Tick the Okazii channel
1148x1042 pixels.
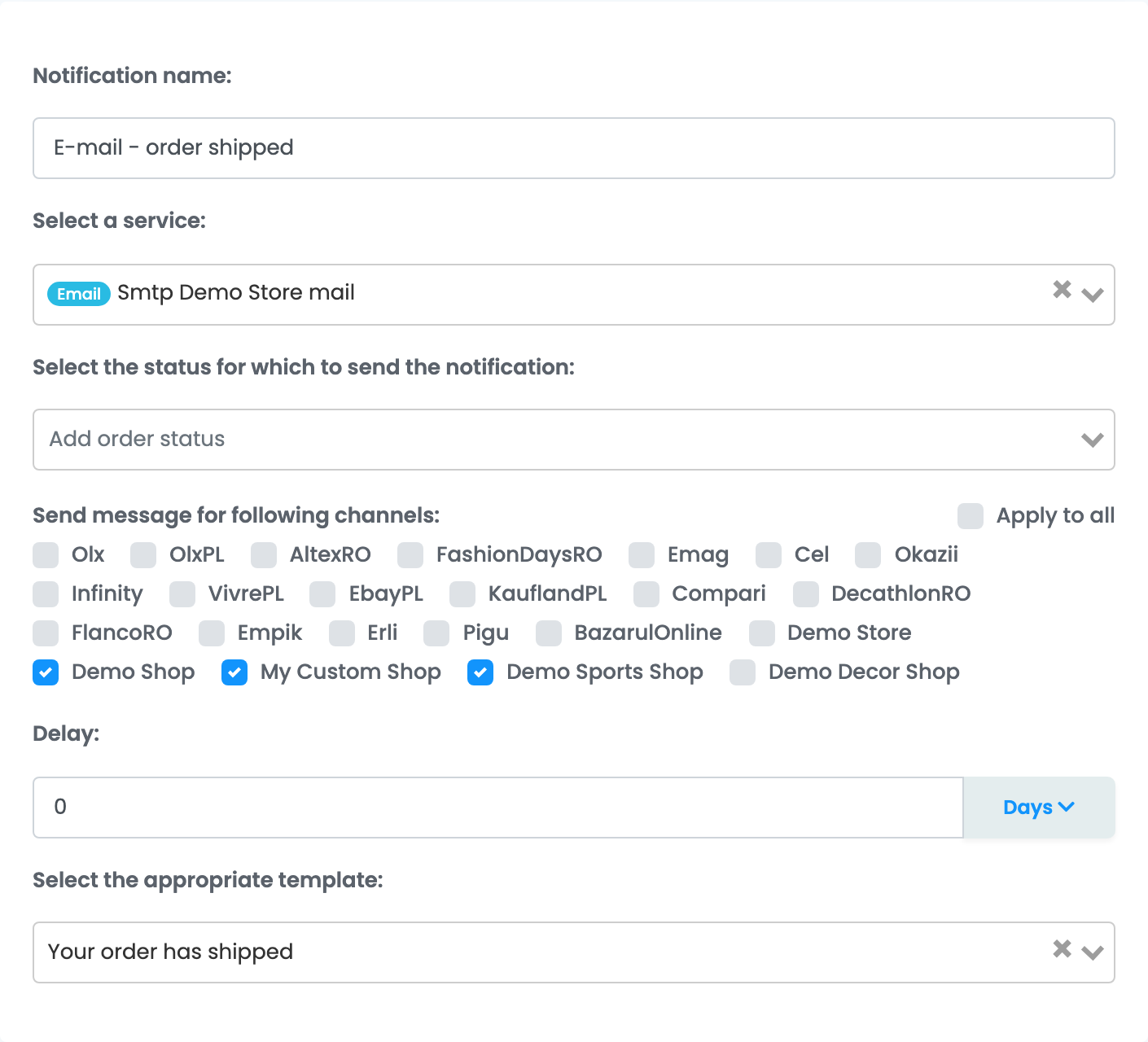pyautogui.click(x=868, y=555)
